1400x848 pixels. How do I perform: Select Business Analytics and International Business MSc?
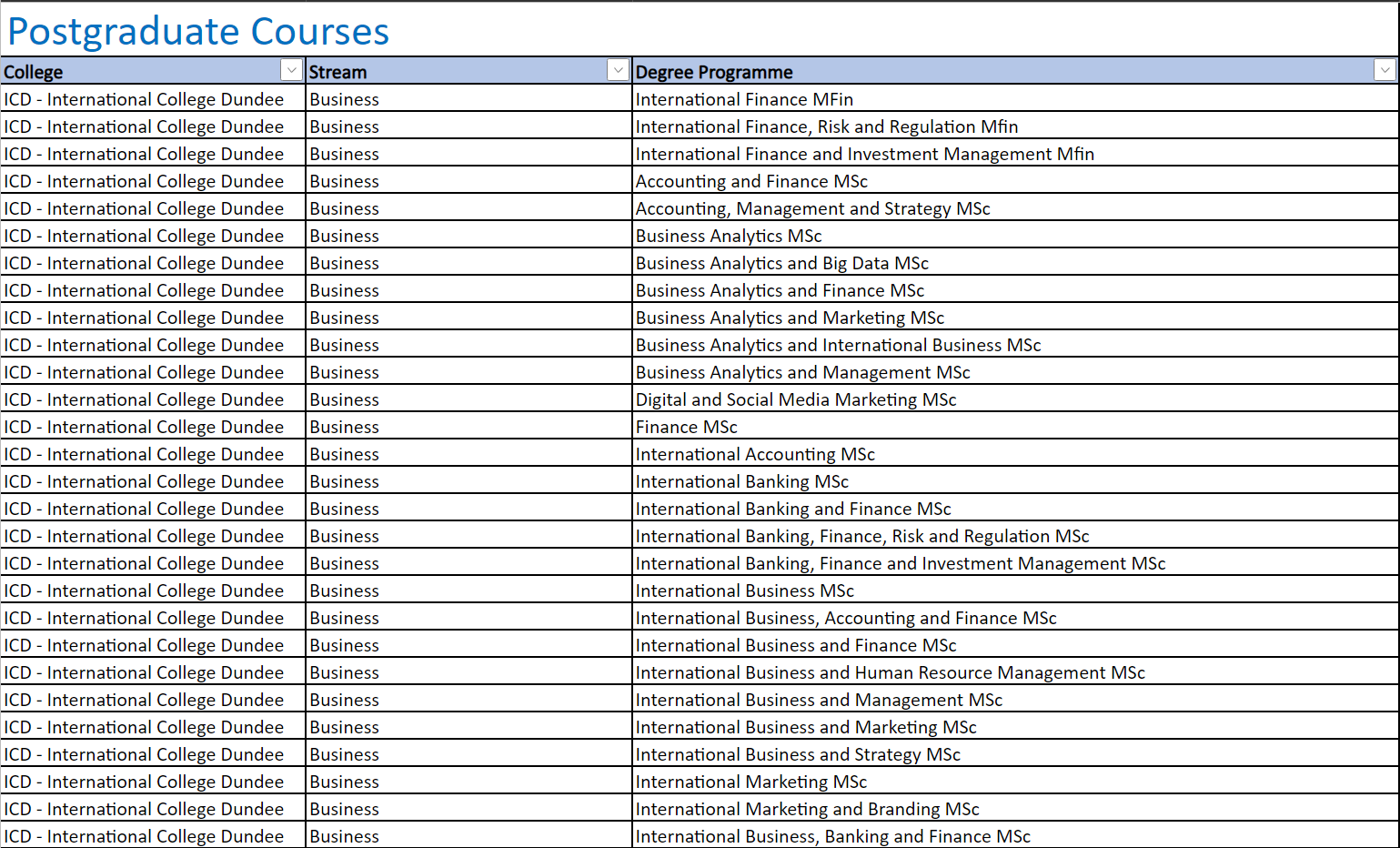pyautogui.click(x=1015, y=345)
